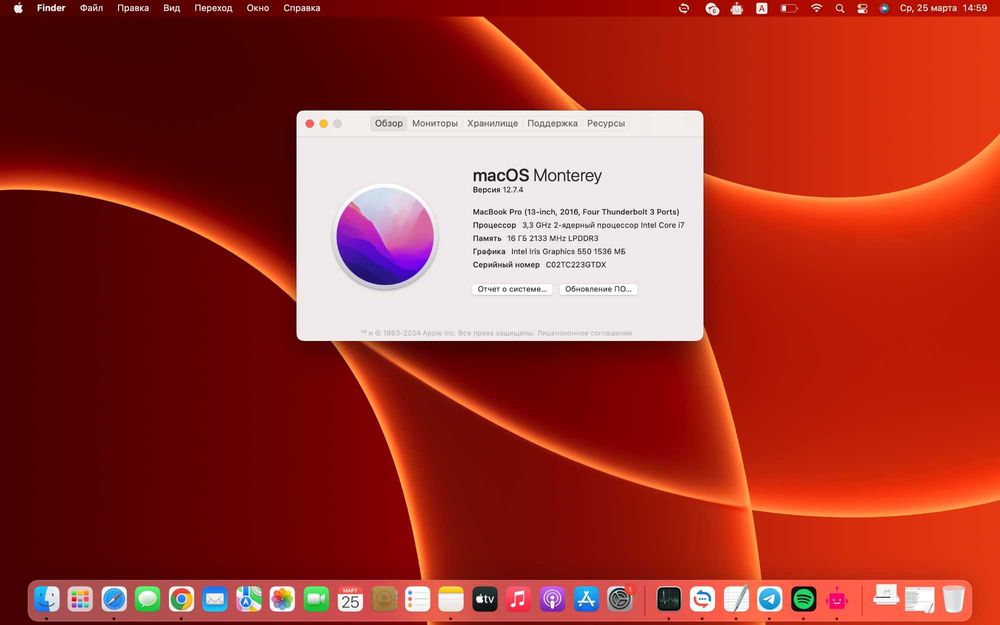Launch Google Chrome from the Dock
Screen dimensions: 1000x625
tap(181, 599)
